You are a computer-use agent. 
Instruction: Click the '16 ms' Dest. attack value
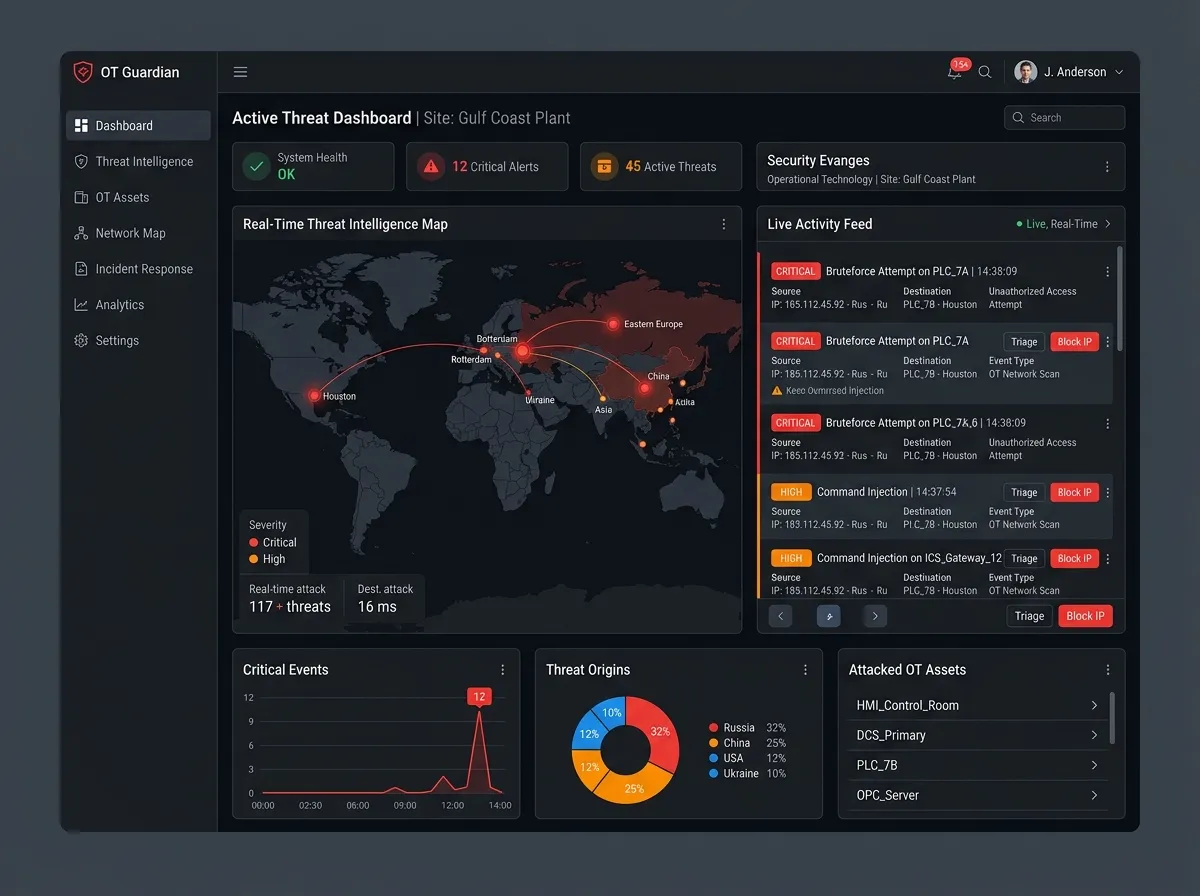pyautogui.click(x=377, y=607)
